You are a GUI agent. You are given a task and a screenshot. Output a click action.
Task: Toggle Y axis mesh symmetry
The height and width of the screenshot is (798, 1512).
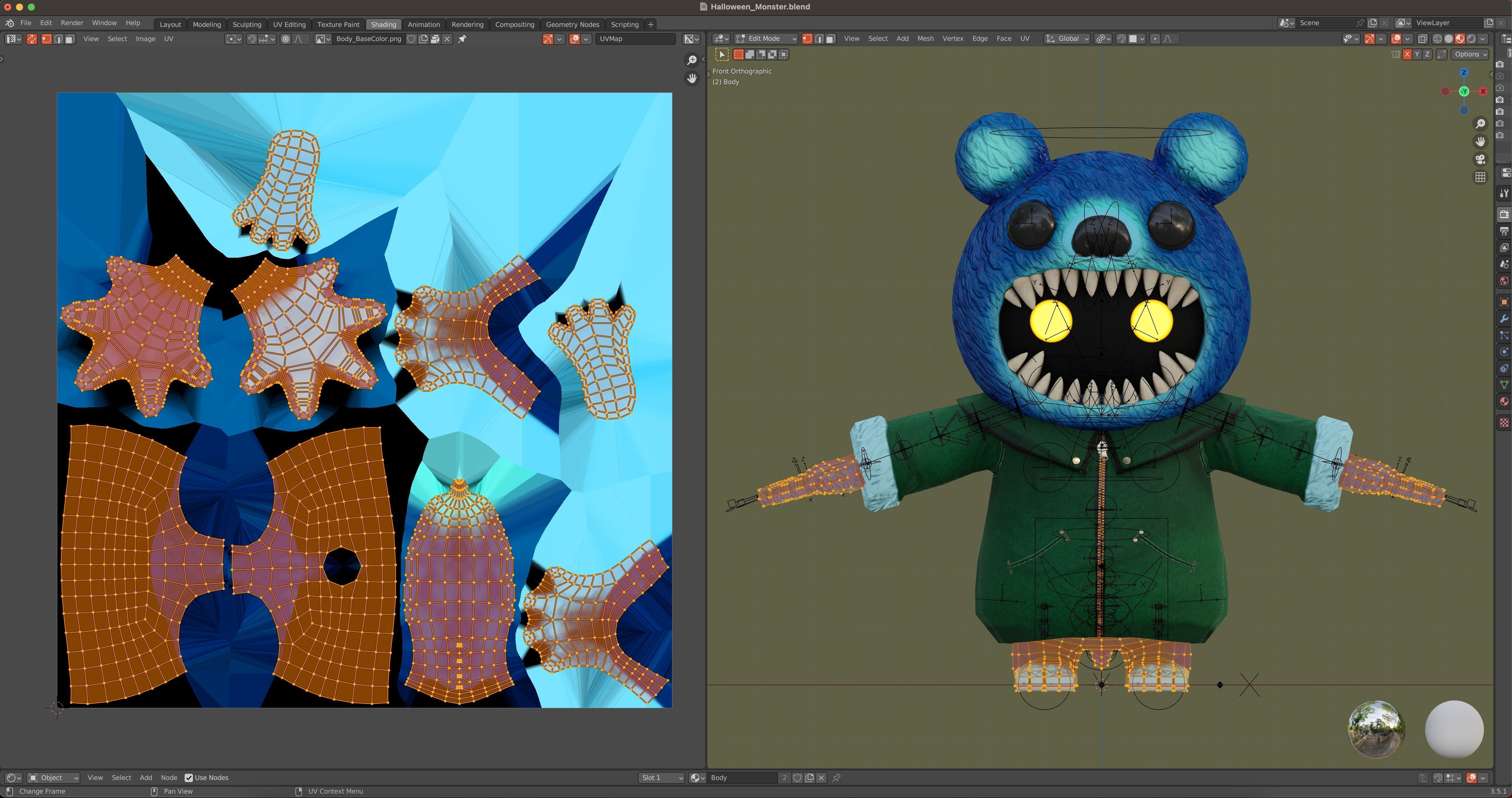click(x=1417, y=54)
